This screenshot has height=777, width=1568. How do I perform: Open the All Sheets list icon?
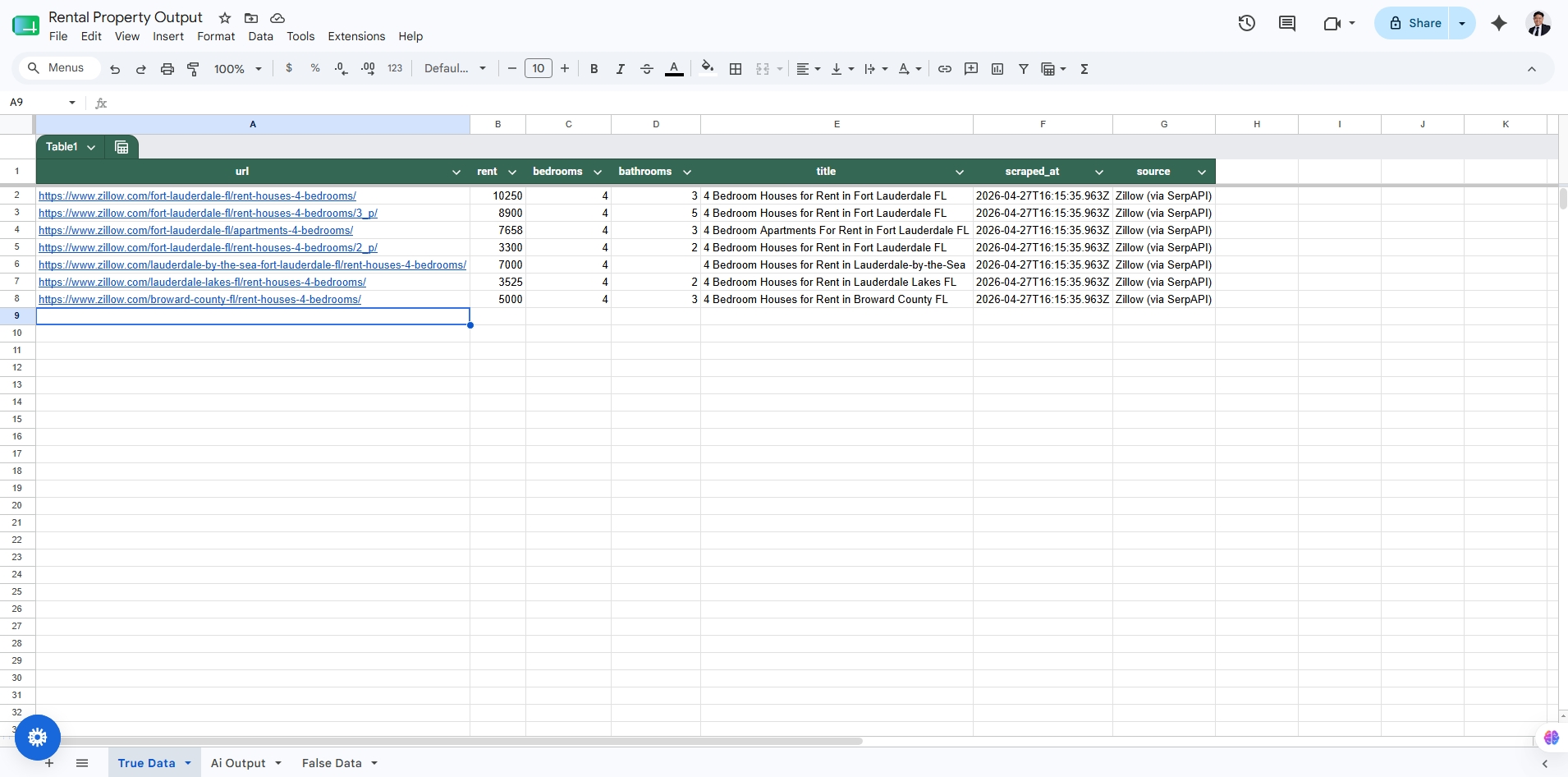82,763
